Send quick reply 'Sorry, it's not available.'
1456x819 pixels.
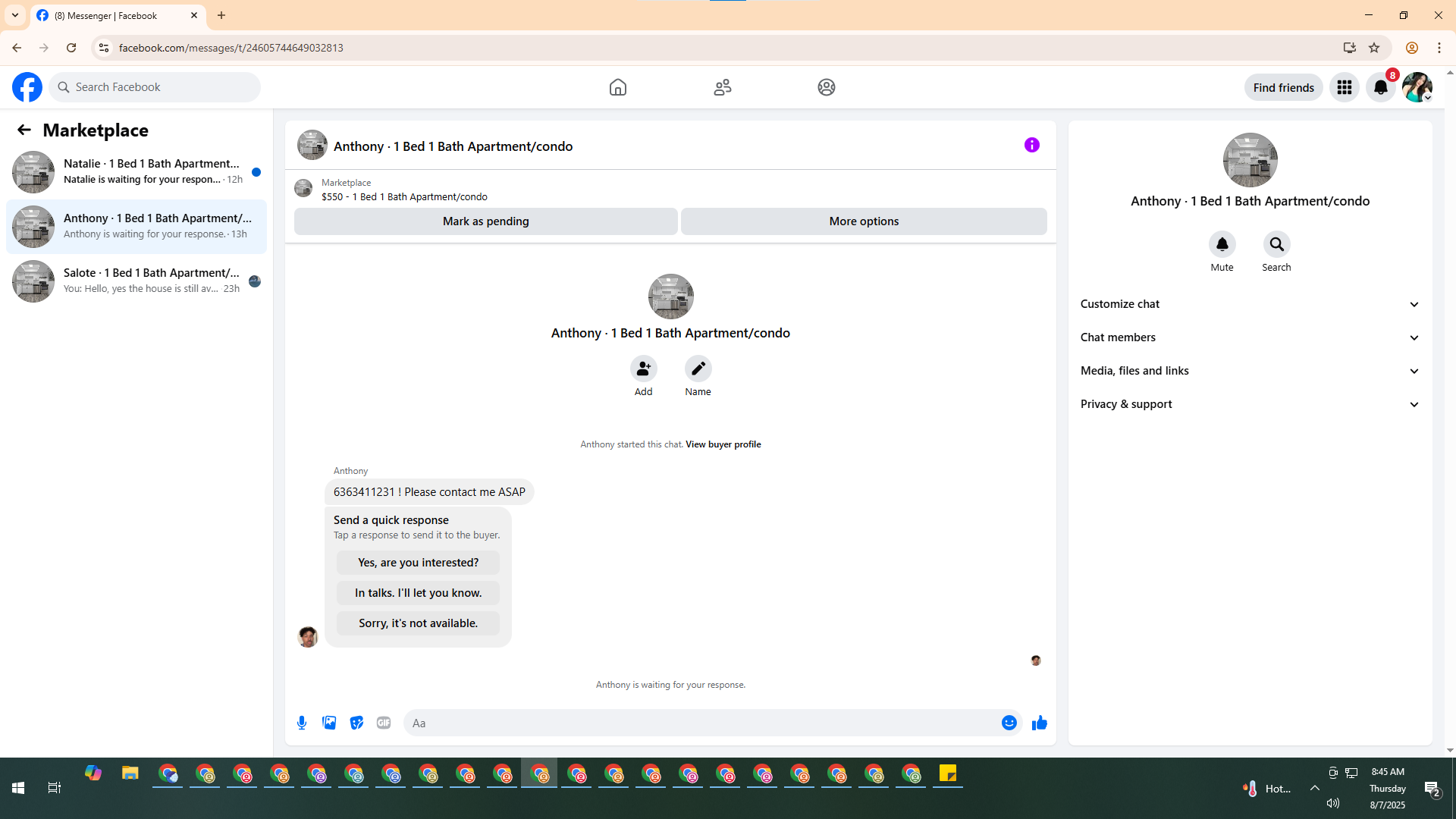coord(419,623)
